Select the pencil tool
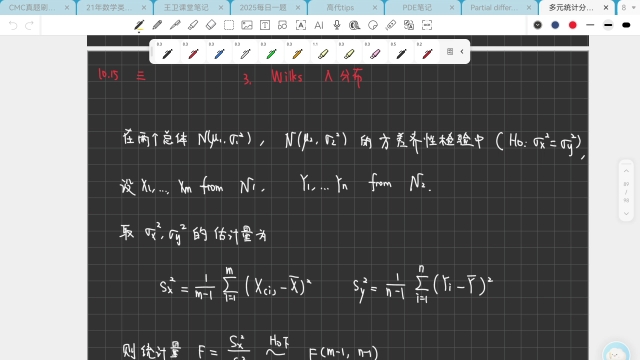The image size is (640, 360). [x=157, y=25]
